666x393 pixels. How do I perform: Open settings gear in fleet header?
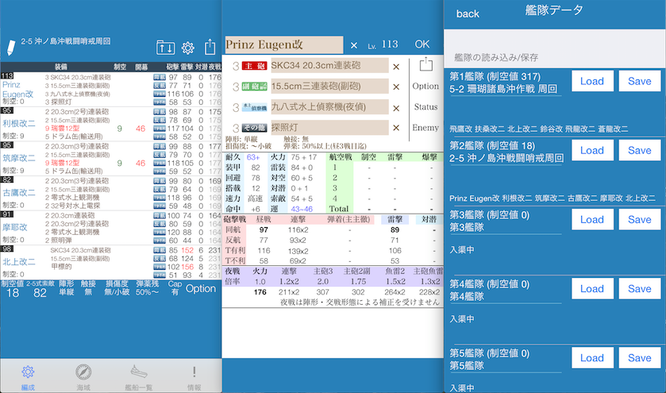[x=188, y=48]
